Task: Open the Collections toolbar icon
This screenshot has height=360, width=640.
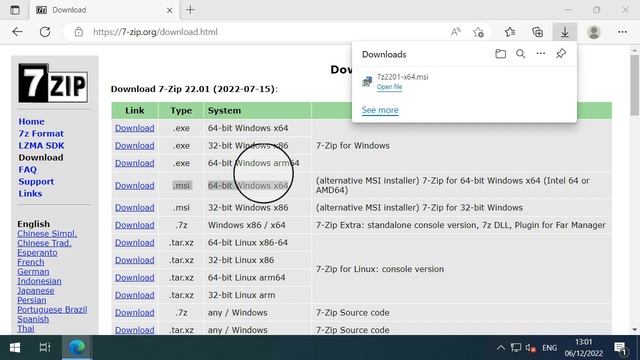Action: click(x=538, y=32)
